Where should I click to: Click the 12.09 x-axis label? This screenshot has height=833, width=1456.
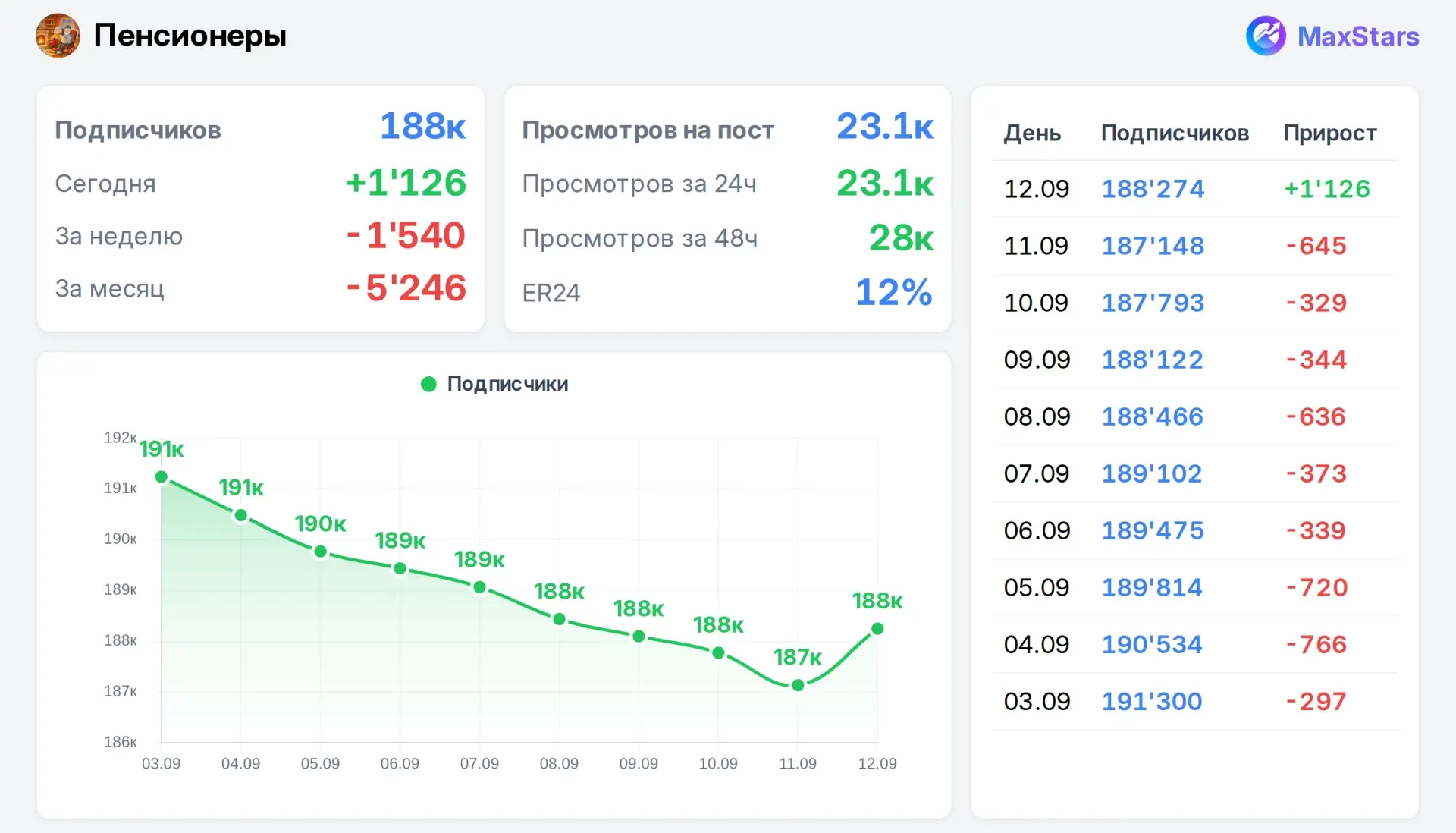click(x=877, y=764)
